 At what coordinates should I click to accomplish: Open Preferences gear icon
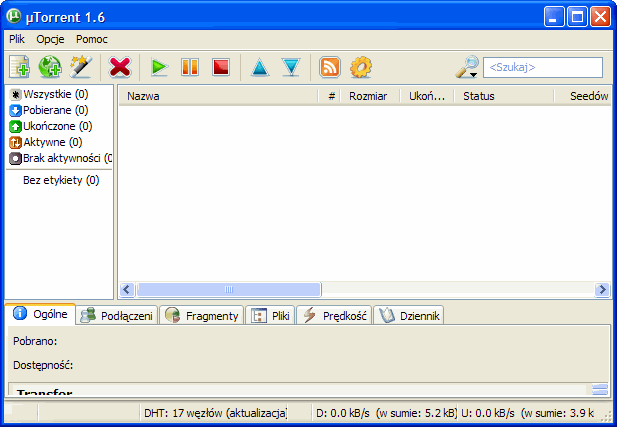(360, 67)
